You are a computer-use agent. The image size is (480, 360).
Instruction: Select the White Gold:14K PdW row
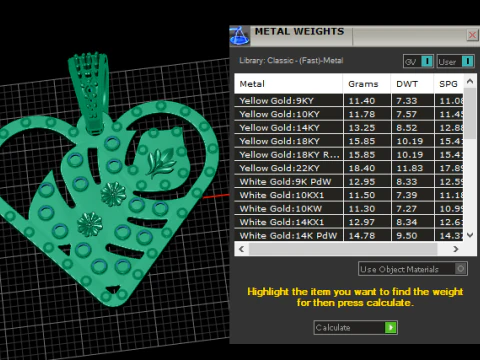[x=349, y=235]
